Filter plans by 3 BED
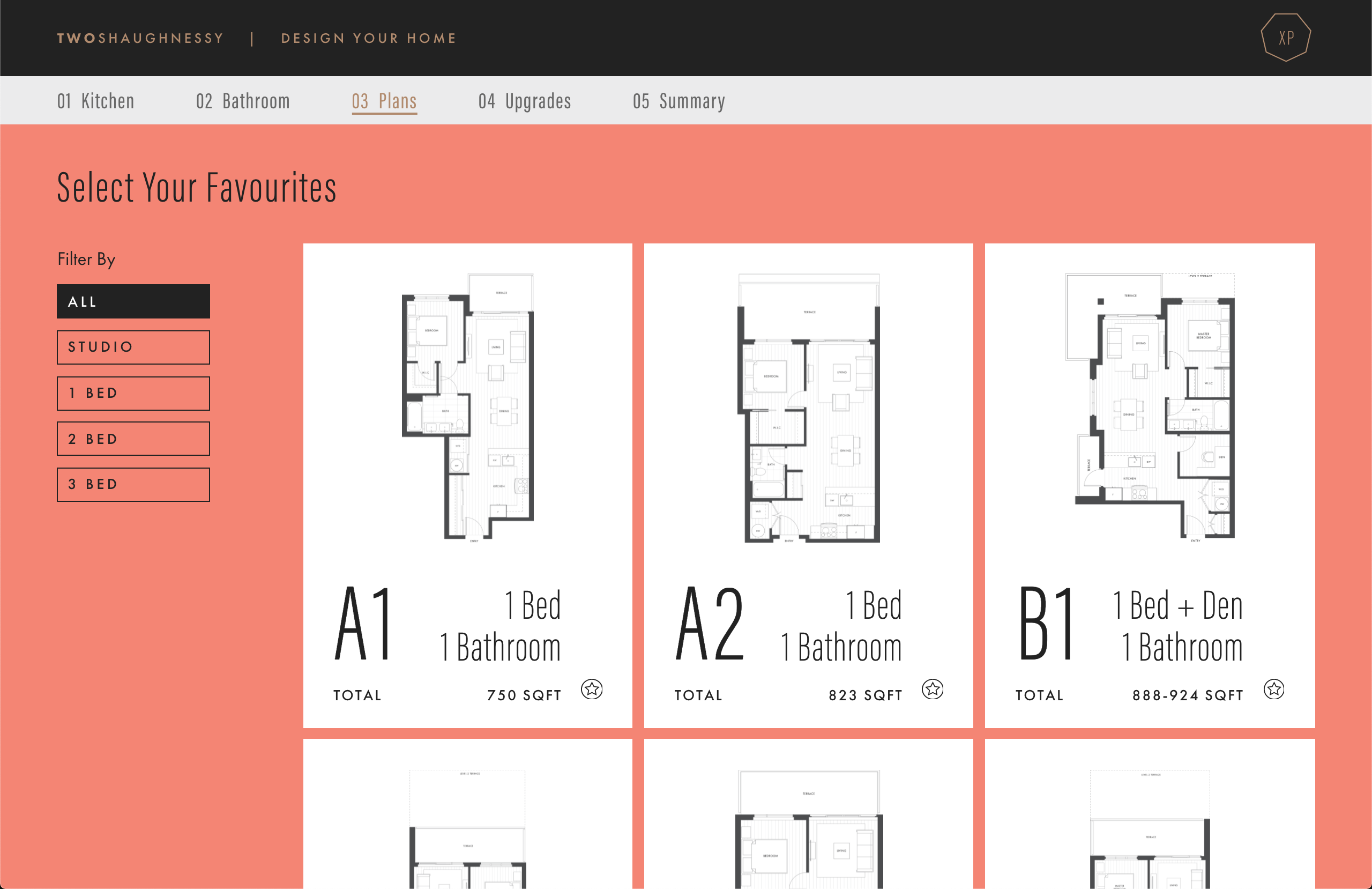 click(133, 485)
